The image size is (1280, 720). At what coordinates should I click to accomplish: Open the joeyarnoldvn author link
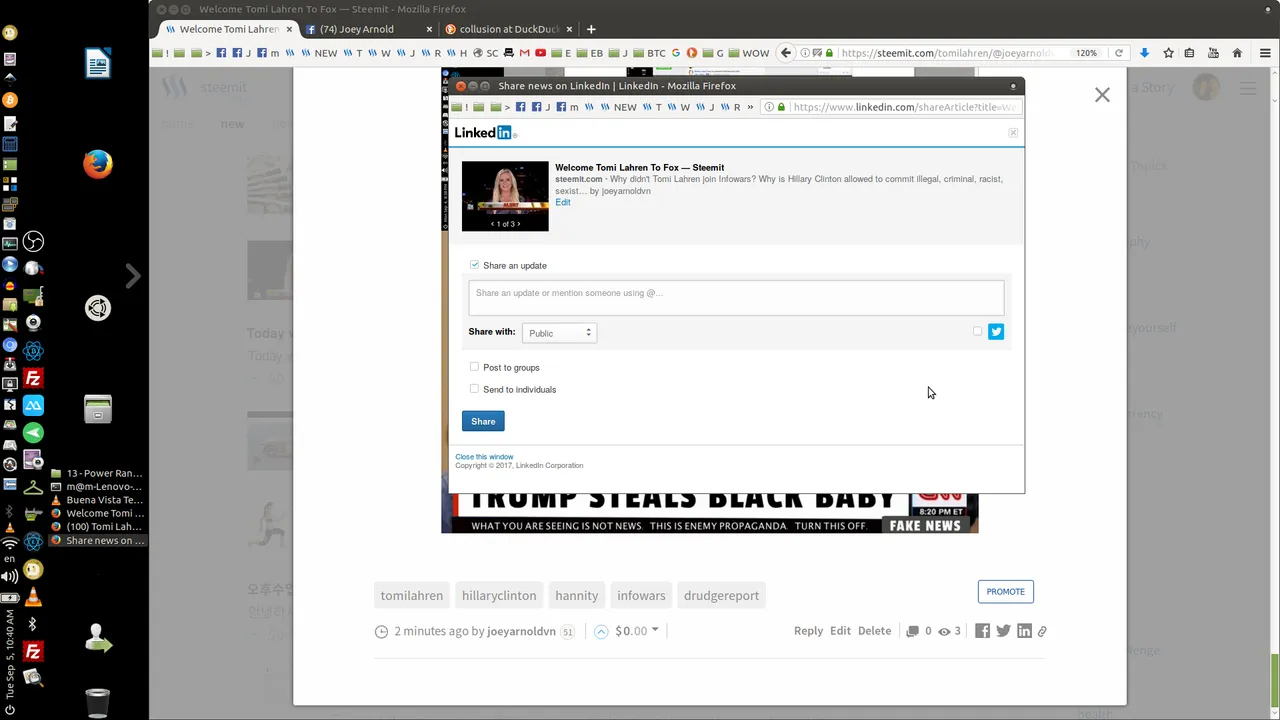tap(521, 631)
